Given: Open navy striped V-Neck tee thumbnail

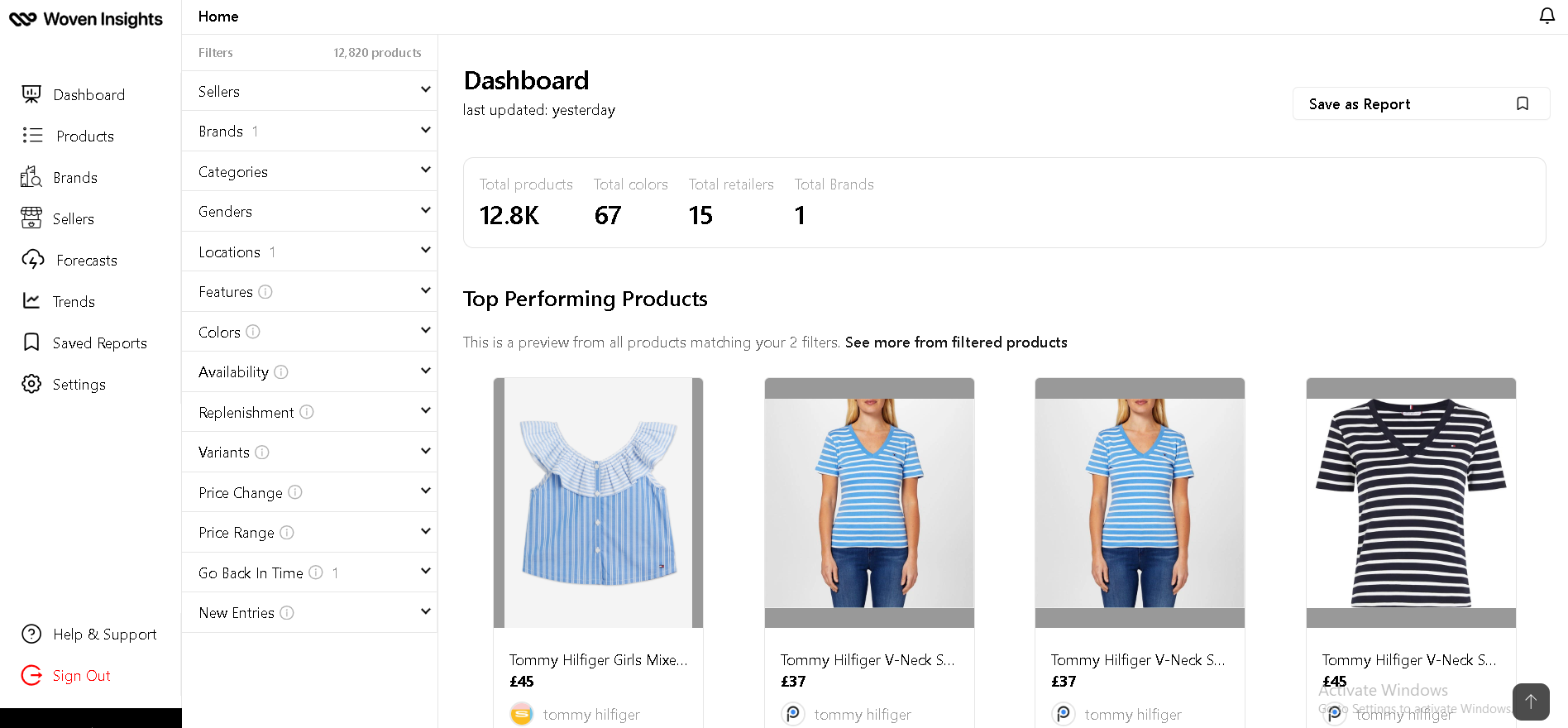Looking at the screenshot, I should coord(1411,502).
